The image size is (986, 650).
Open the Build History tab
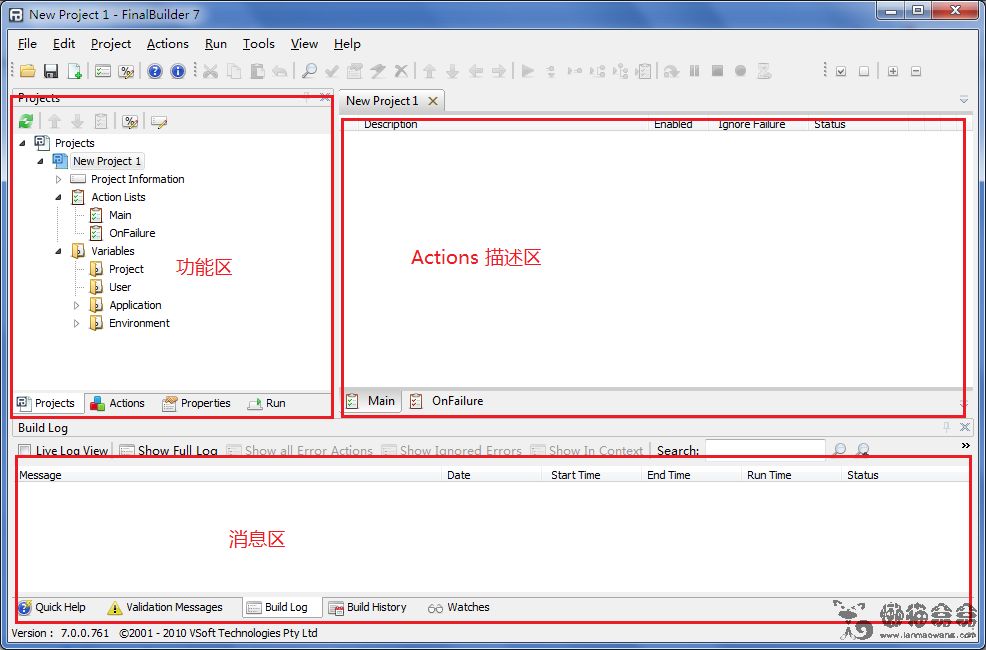point(368,607)
